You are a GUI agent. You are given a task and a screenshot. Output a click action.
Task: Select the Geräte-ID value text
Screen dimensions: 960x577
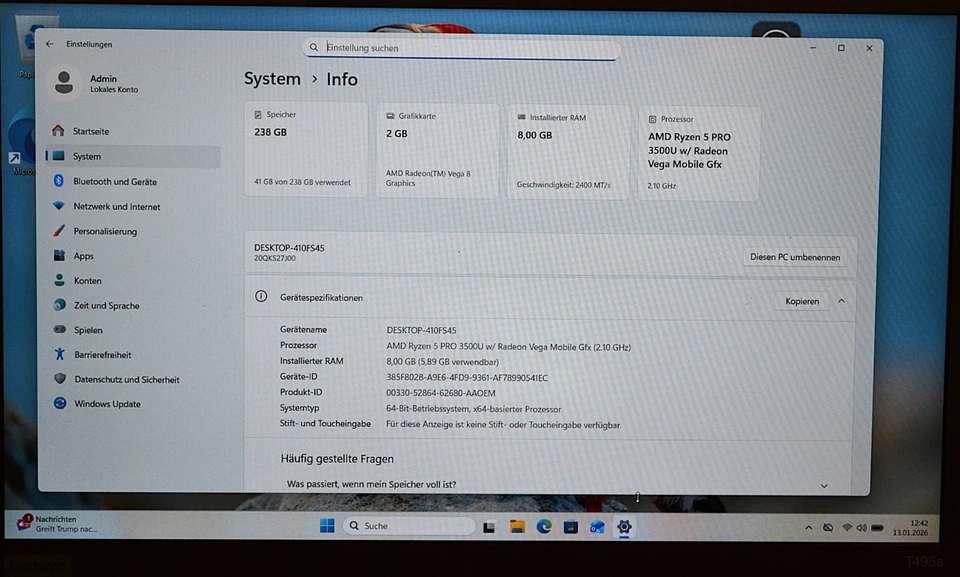tap(467, 378)
